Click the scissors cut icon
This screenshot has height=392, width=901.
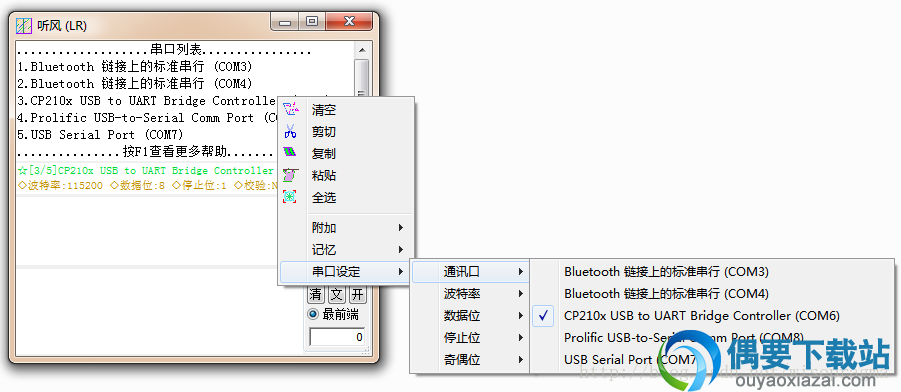pos(291,132)
